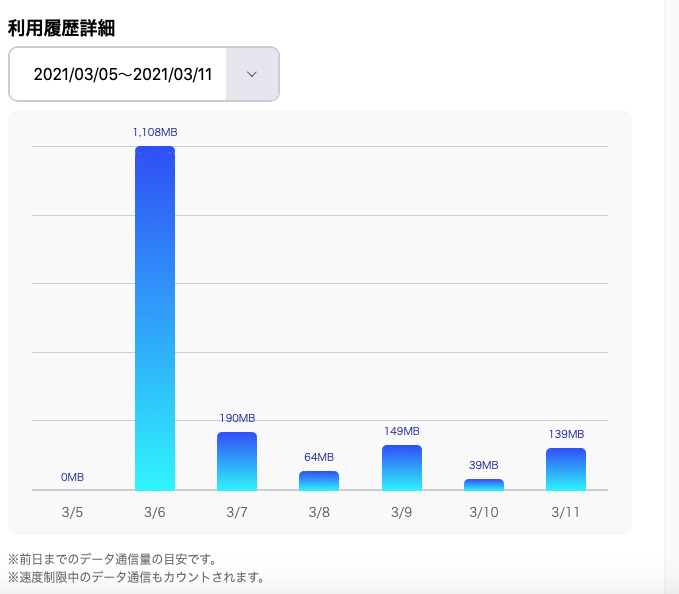The image size is (679, 594).
Task: Click the tiny 3/10 usage bar
Action: tap(484, 485)
